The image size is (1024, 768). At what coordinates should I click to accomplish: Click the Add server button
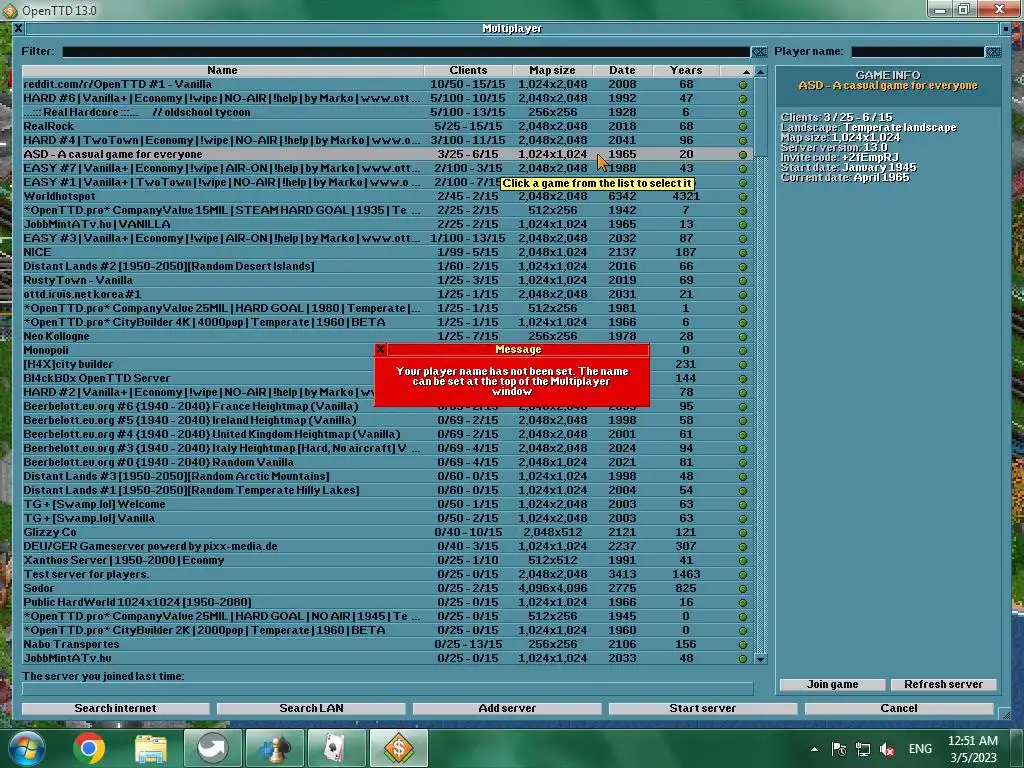(507, 709)
